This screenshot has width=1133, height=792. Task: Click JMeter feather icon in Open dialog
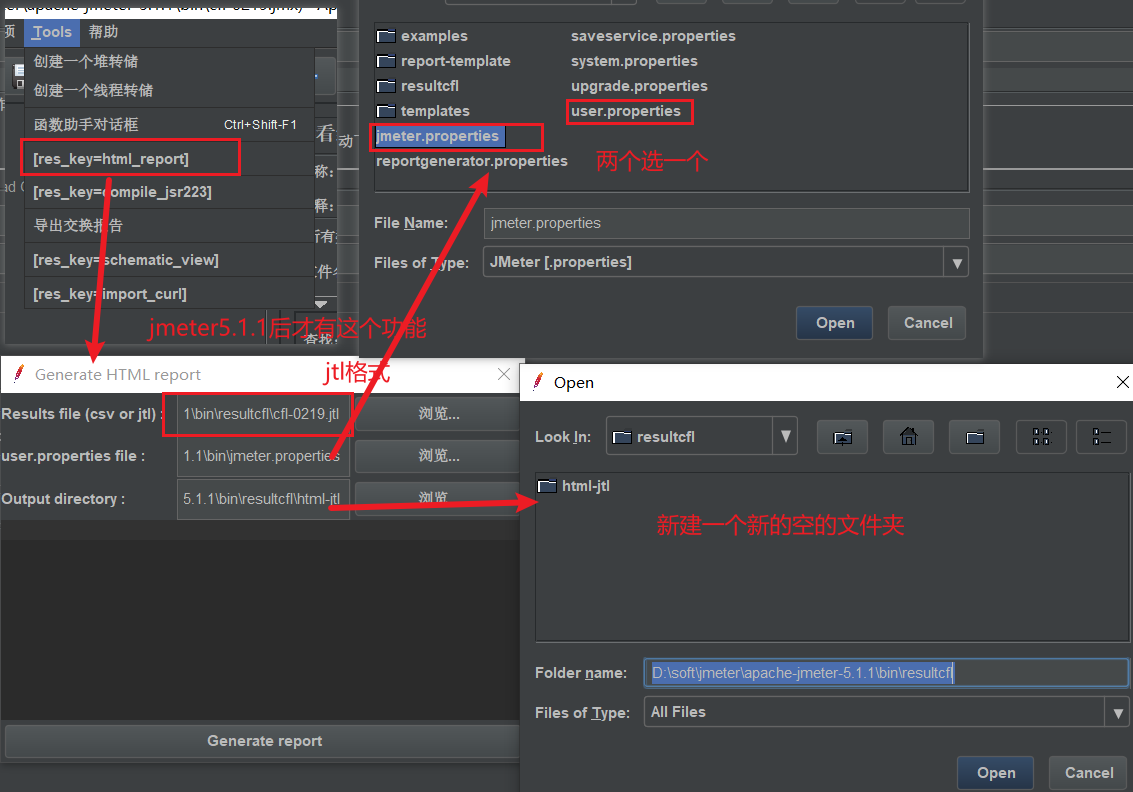538,382
